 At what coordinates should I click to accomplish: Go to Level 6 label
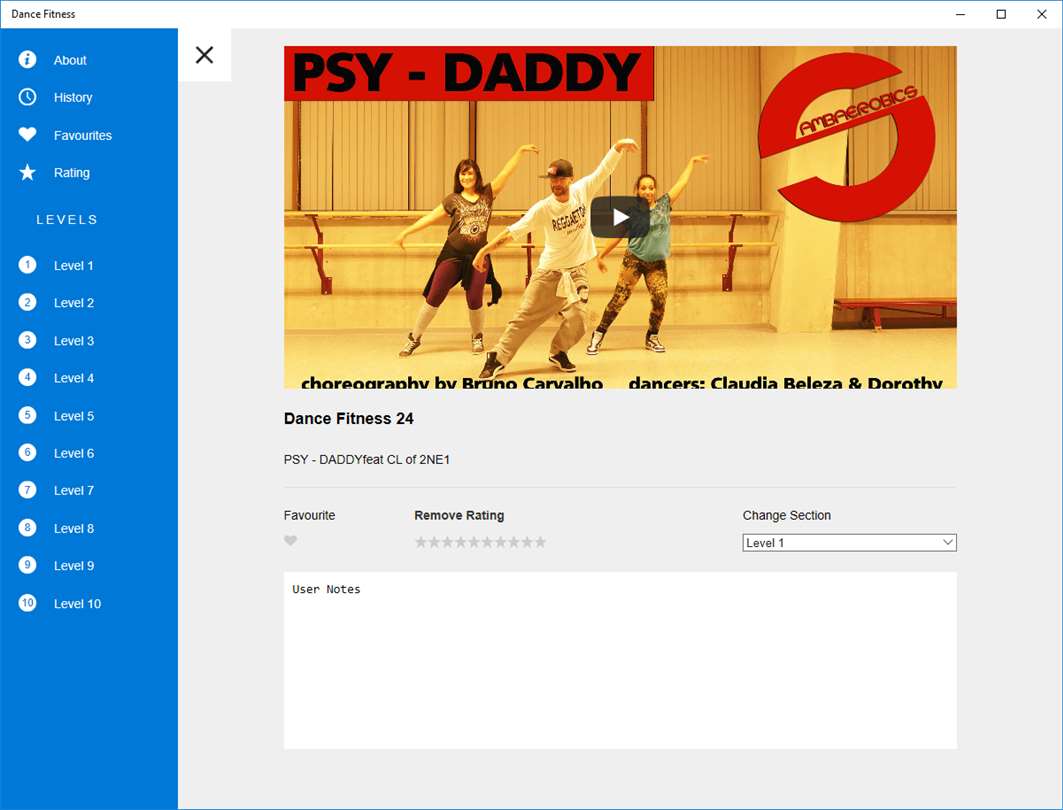click(x=74, y=453)
